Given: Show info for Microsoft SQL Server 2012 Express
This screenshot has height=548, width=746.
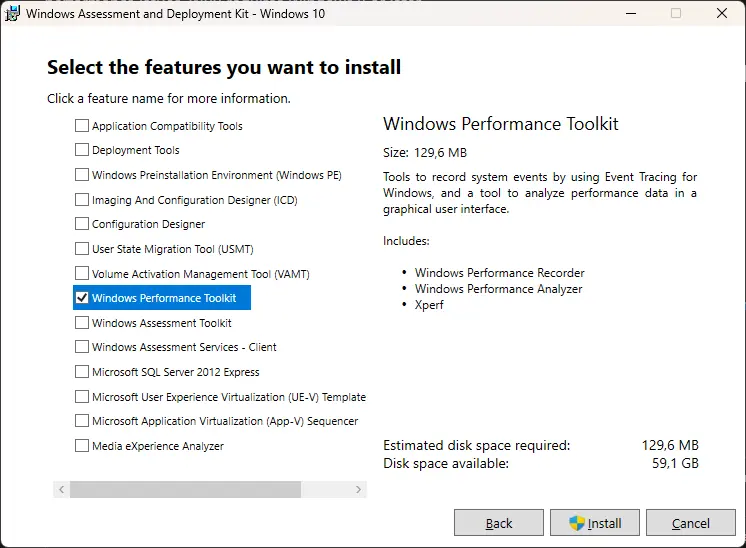Looking at the screenshot, I should click(176, 372).
